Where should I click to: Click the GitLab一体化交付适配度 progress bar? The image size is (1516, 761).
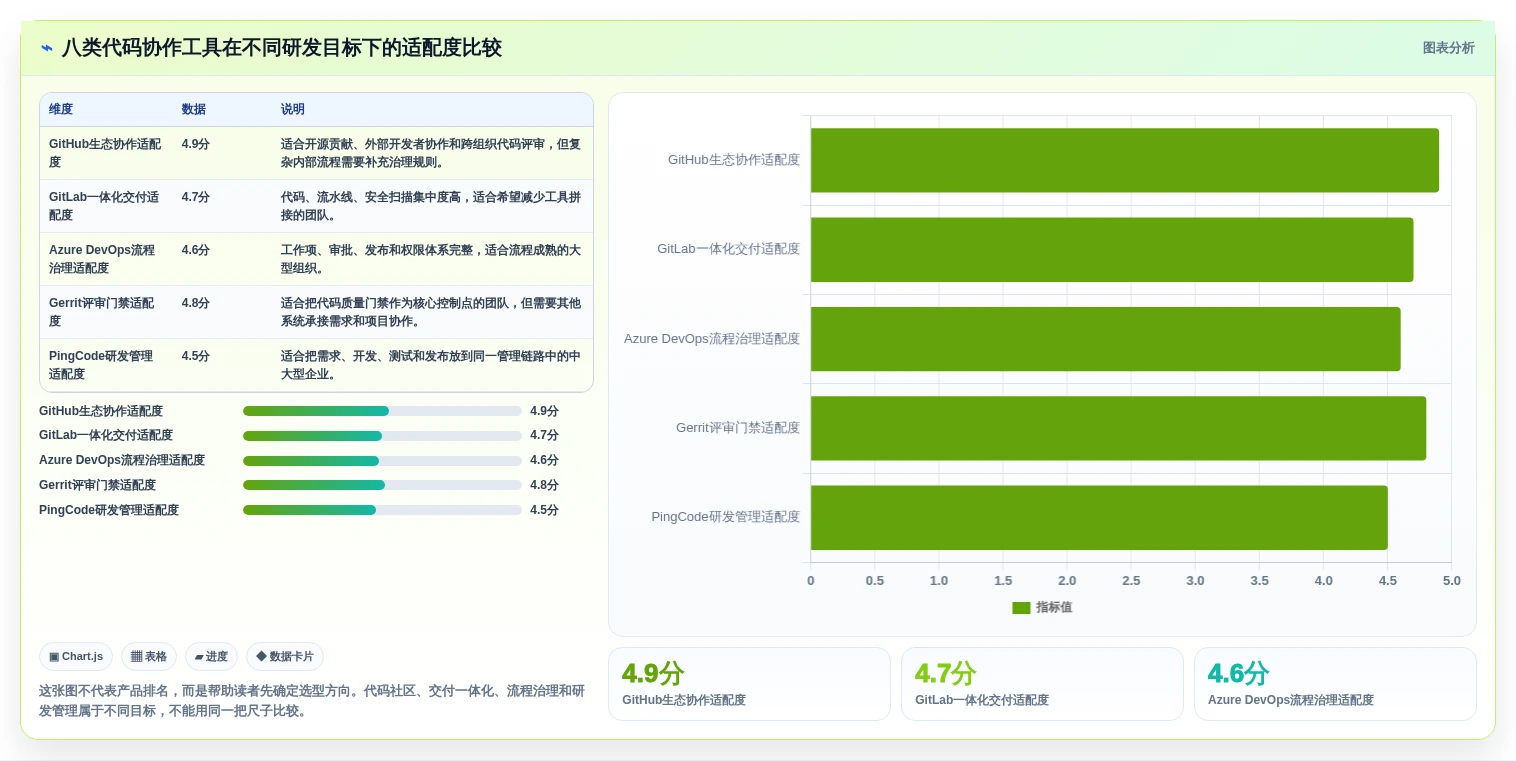(x=382, y=436)
